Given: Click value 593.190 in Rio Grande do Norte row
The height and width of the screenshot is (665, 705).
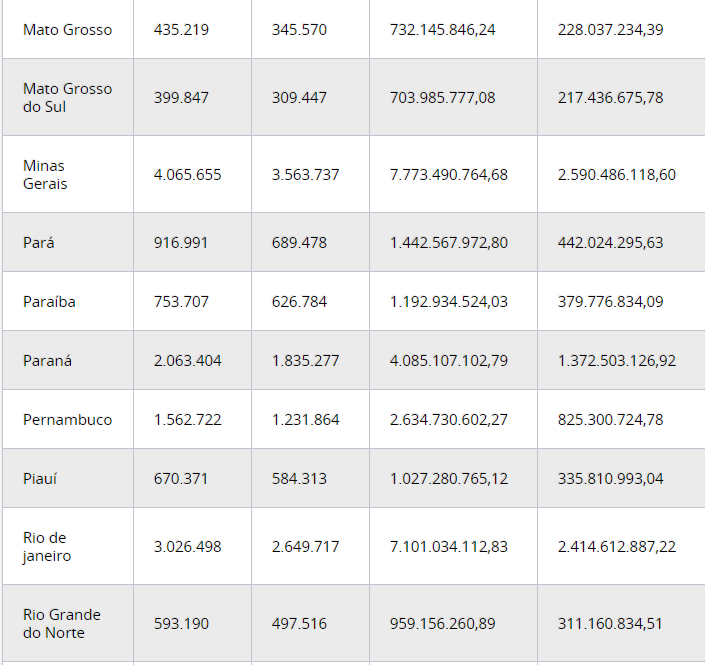Looking at the screenshot, I should (x=181, y=624).
